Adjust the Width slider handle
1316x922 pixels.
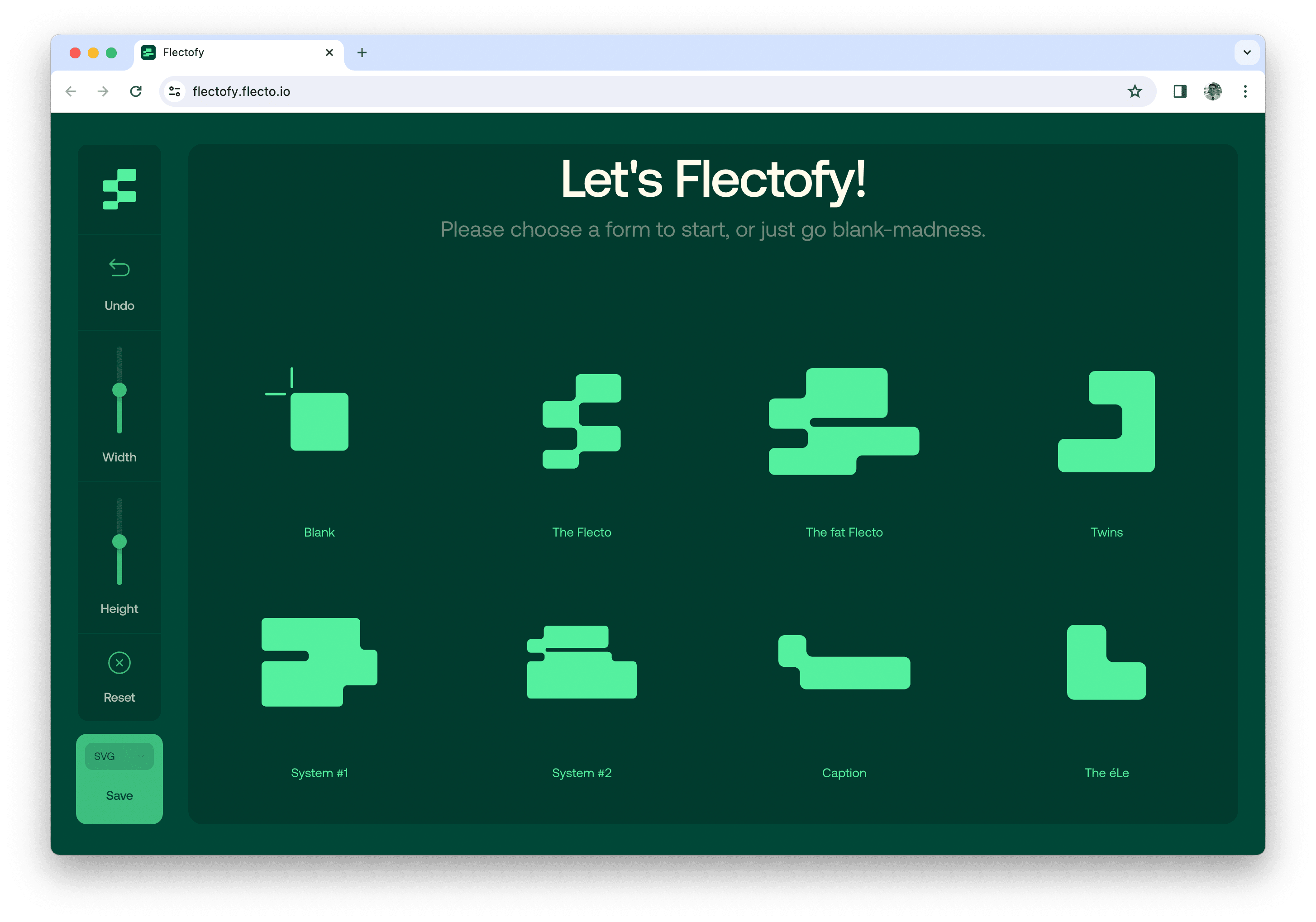(x=119, y=389)
